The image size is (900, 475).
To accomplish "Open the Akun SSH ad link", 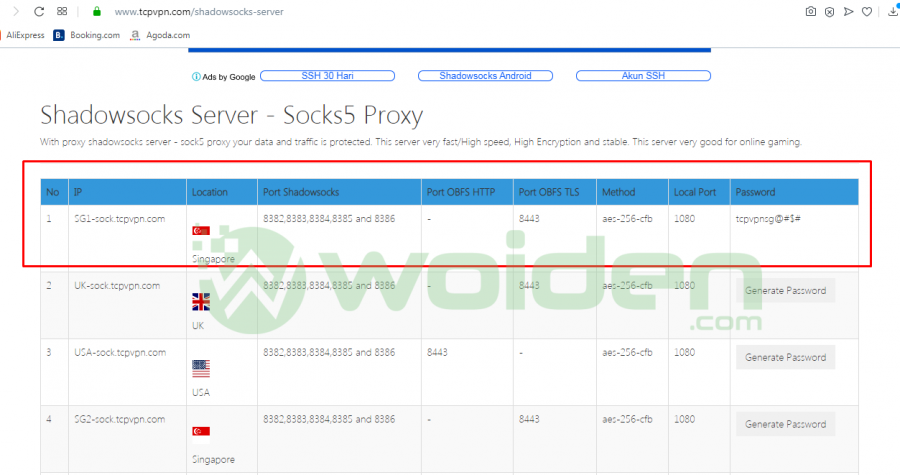I will click(643, 76).
